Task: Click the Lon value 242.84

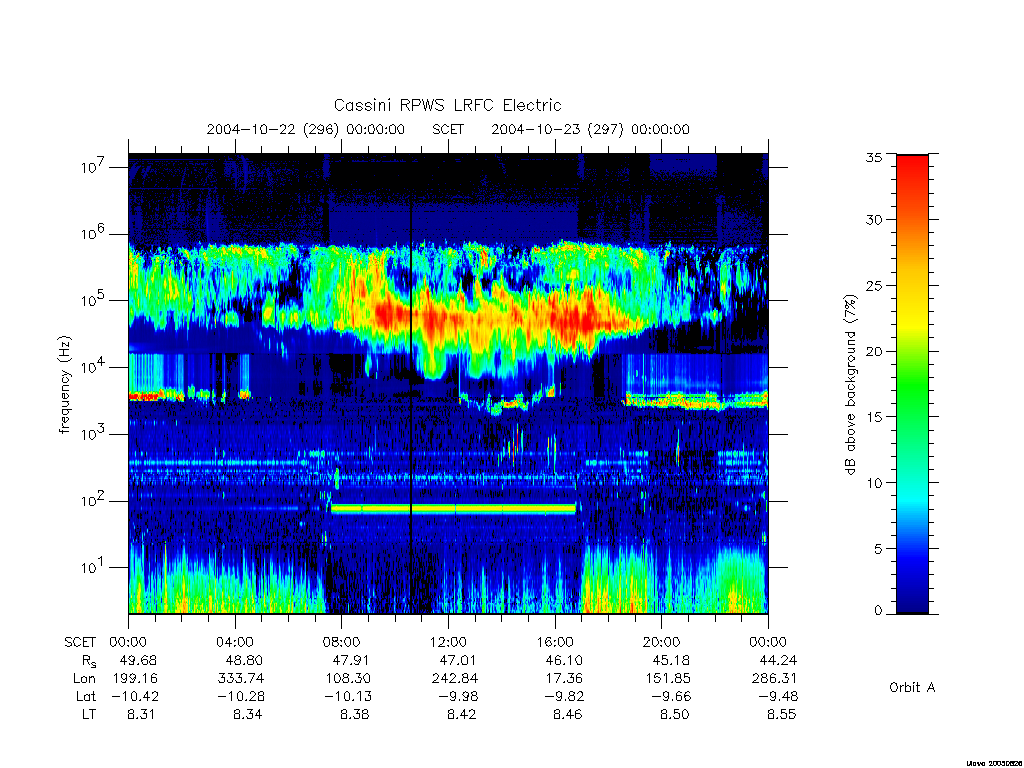Action: 455,678
